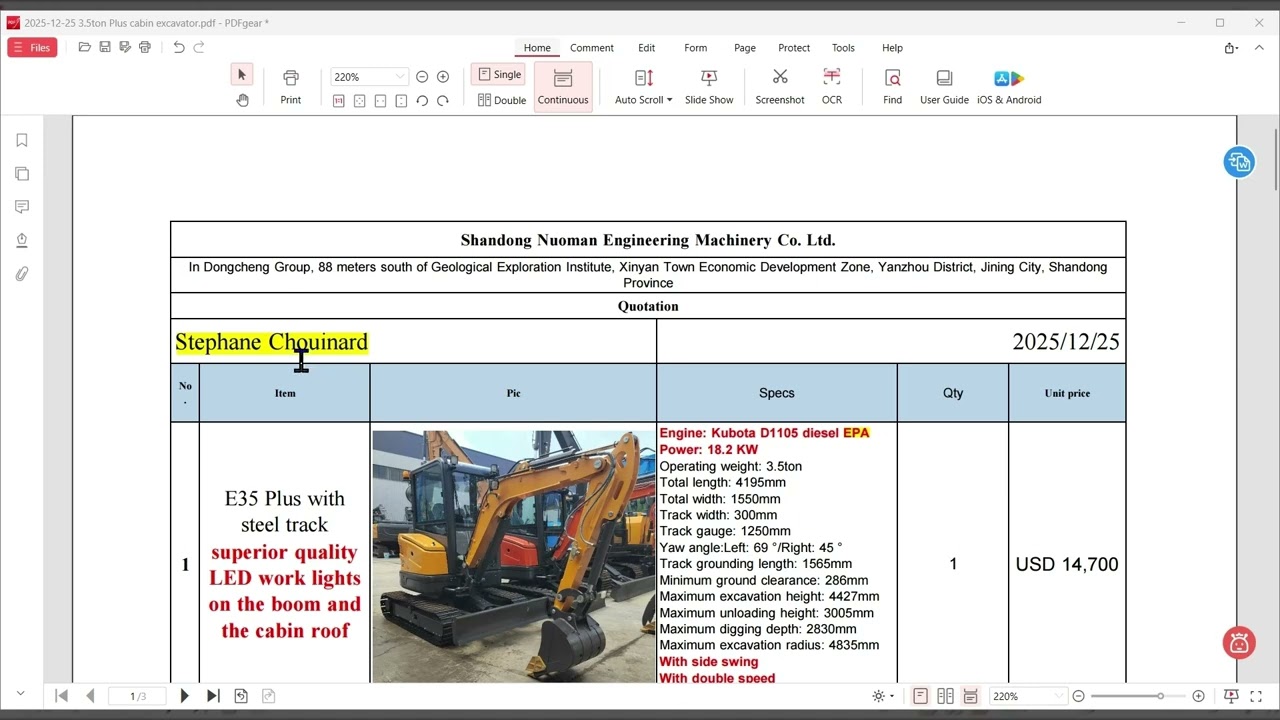
Task: Toggle Continuous scrolling mode
Action: click(563, 87)
